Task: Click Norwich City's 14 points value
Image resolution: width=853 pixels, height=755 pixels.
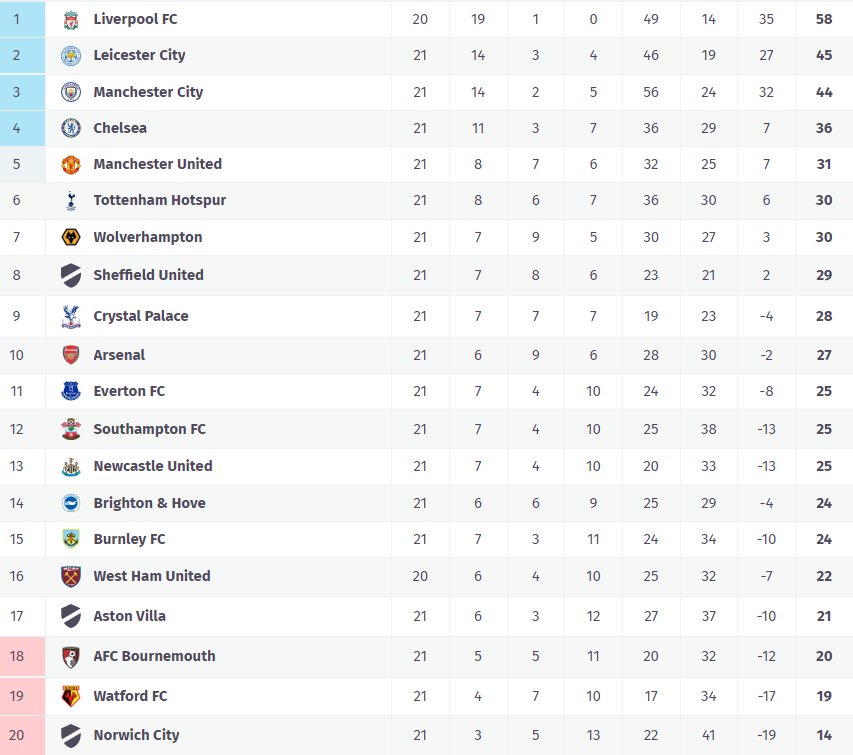Action: (x=824, y=735)
